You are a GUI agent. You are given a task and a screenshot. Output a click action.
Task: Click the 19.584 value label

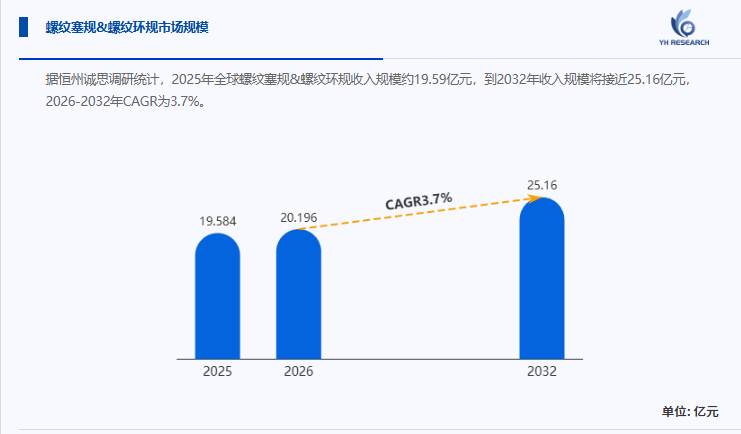pyautogui.click(x=217, y=221)
